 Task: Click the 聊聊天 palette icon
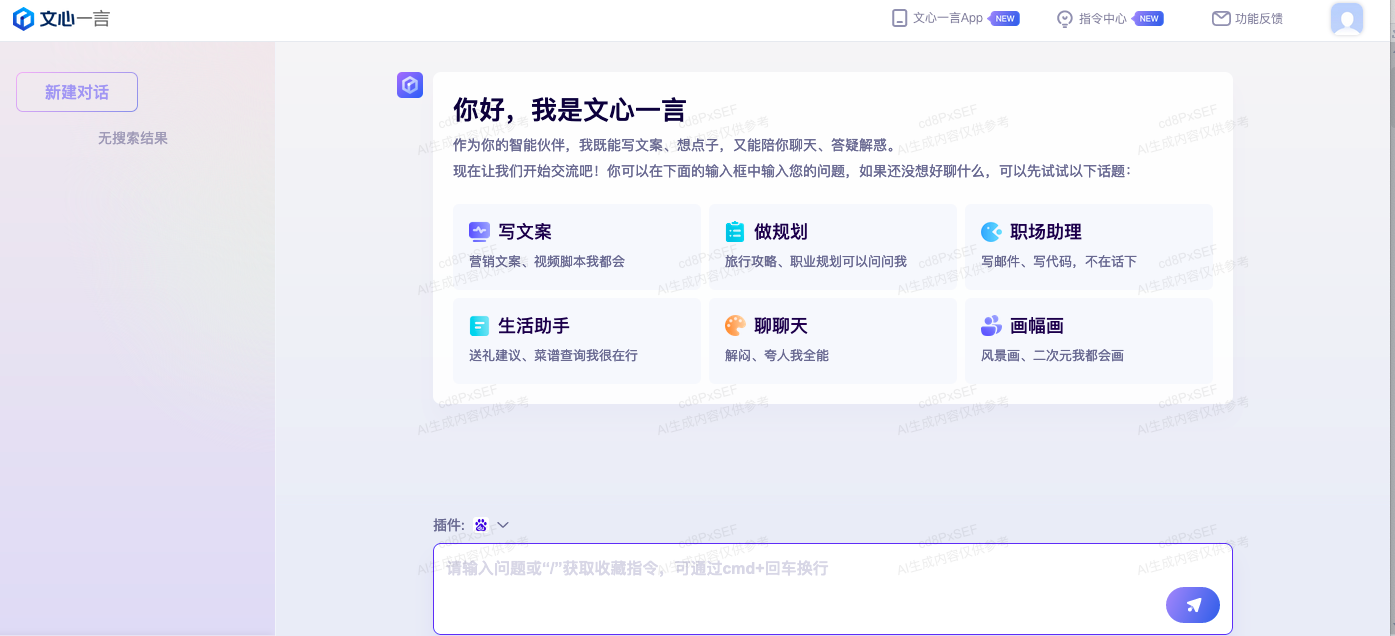tap(735, 326)
